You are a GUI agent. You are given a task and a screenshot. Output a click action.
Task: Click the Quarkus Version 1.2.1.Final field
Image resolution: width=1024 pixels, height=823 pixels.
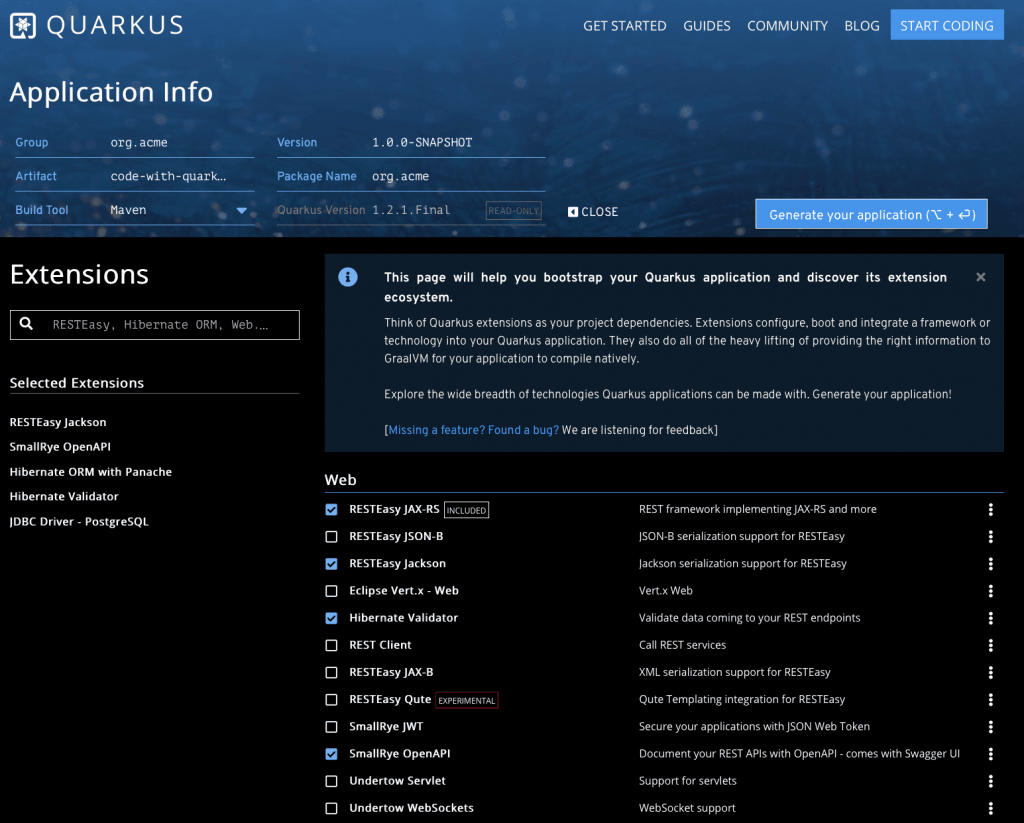point(411,210)
